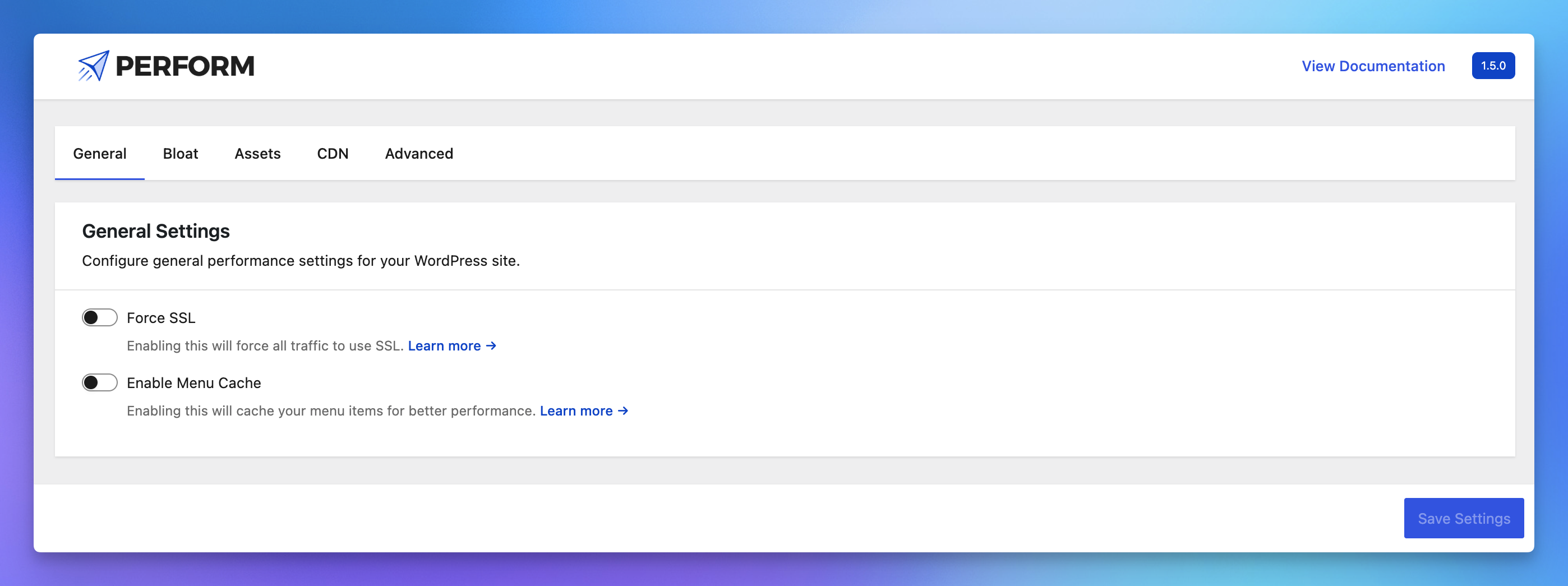Select the CDN tab

coord(333,153)
